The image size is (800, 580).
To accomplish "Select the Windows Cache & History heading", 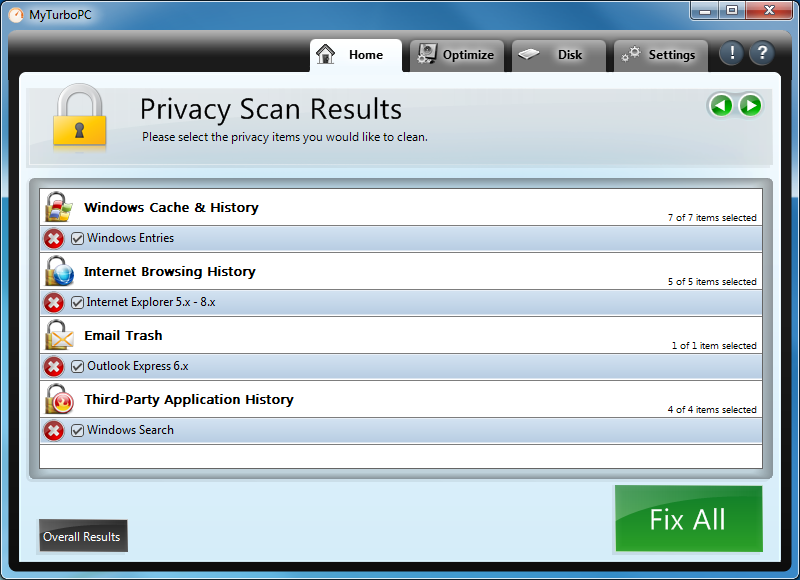I will [171, 208].
